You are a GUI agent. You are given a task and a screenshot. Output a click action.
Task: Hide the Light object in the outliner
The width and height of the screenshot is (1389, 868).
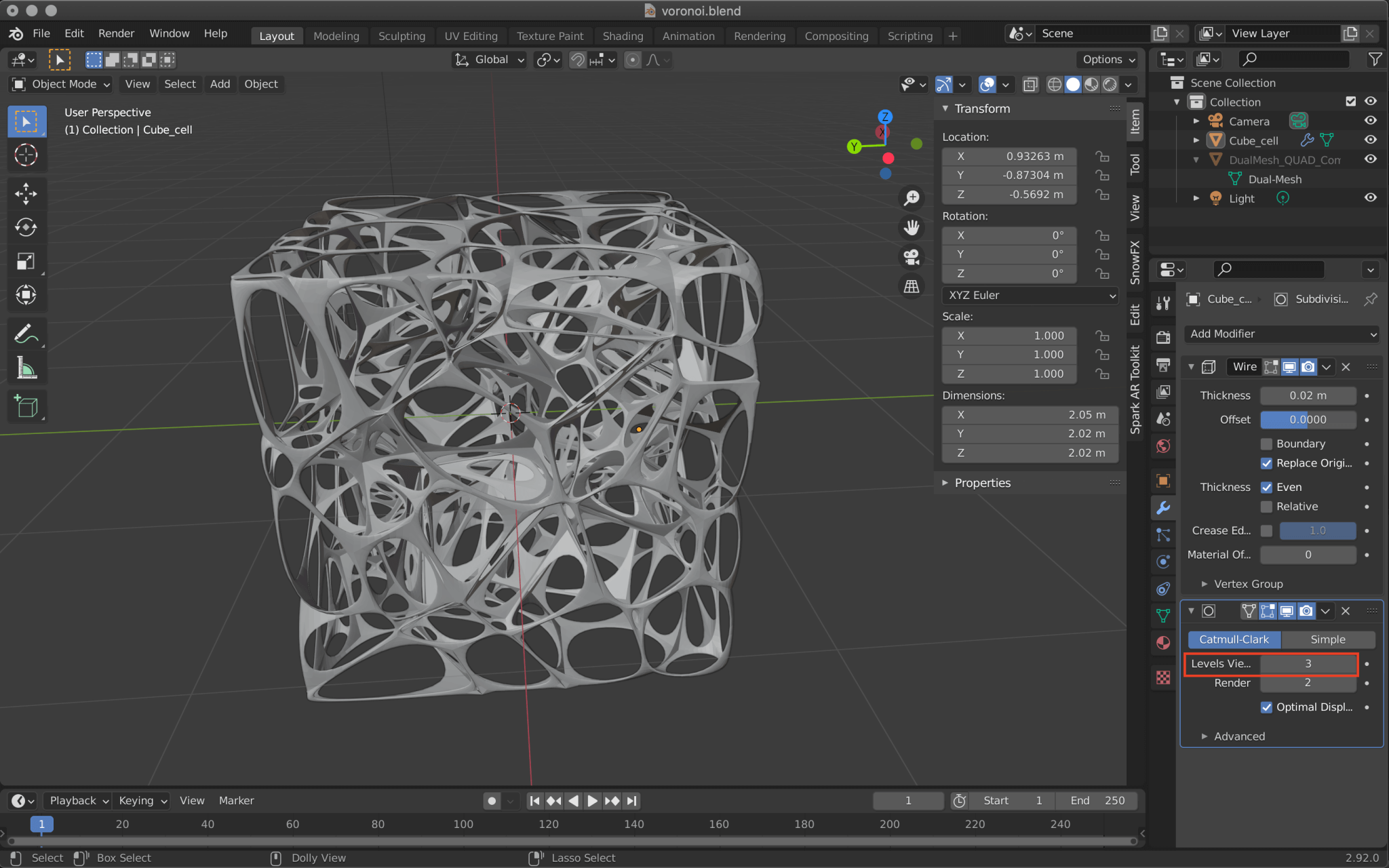tap(1370, 198)
